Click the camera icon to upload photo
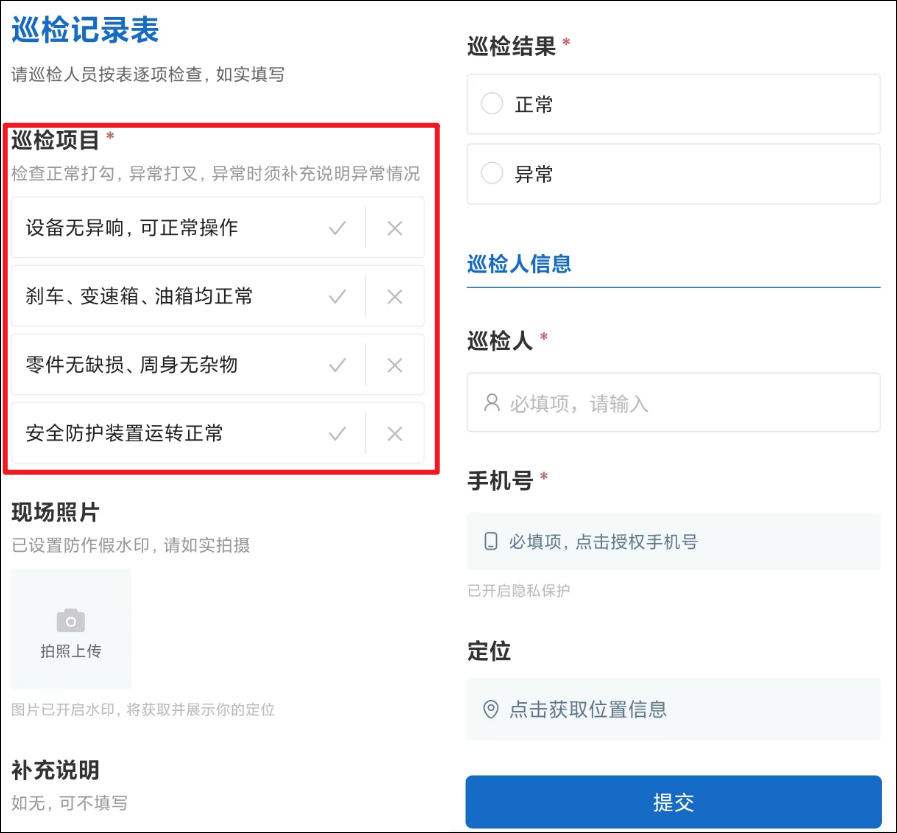Image resolution: width=897 pixels, height=833 pixels. 70,621
